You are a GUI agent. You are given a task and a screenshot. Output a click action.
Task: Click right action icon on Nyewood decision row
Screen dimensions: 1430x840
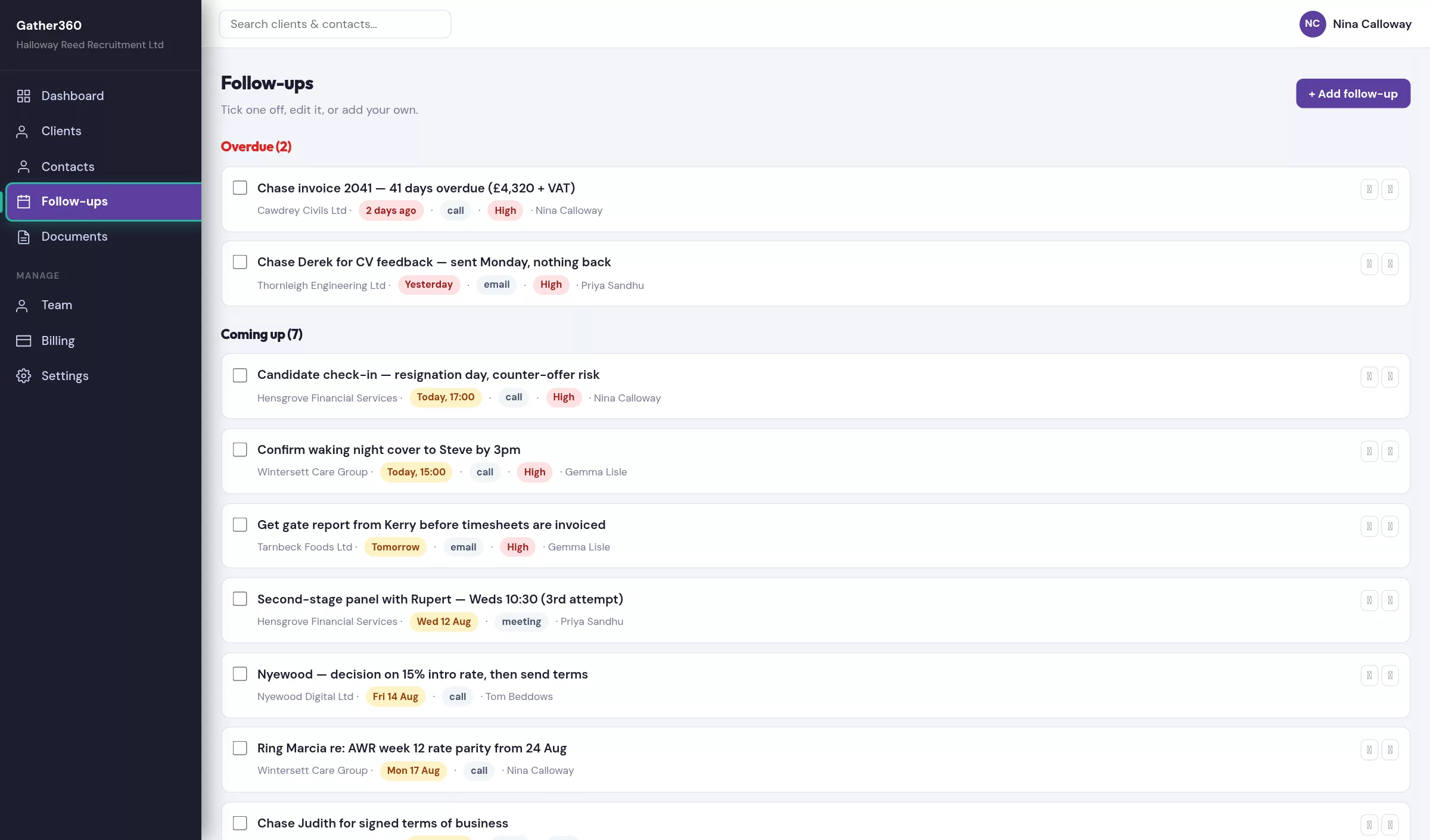1390,676
